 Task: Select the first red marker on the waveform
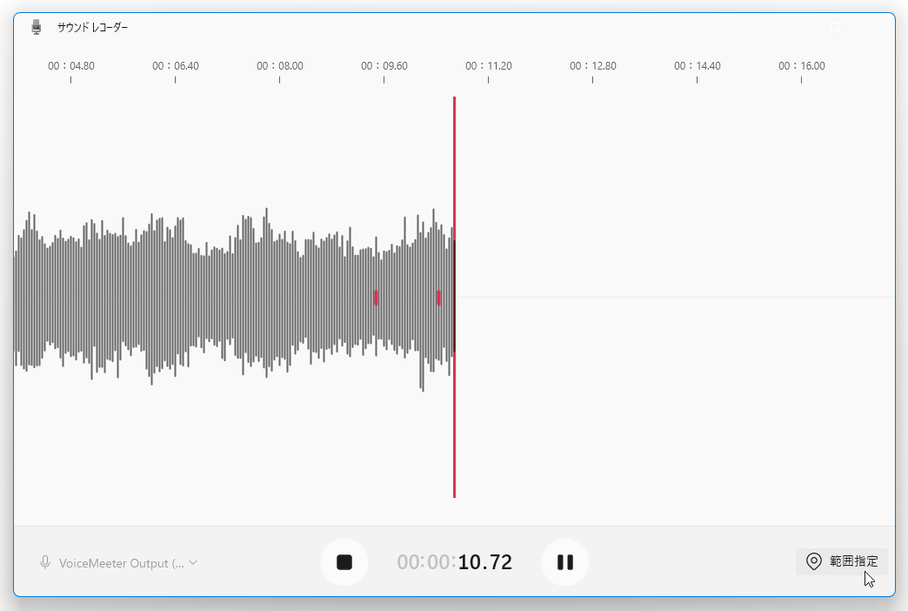[376, 298]
